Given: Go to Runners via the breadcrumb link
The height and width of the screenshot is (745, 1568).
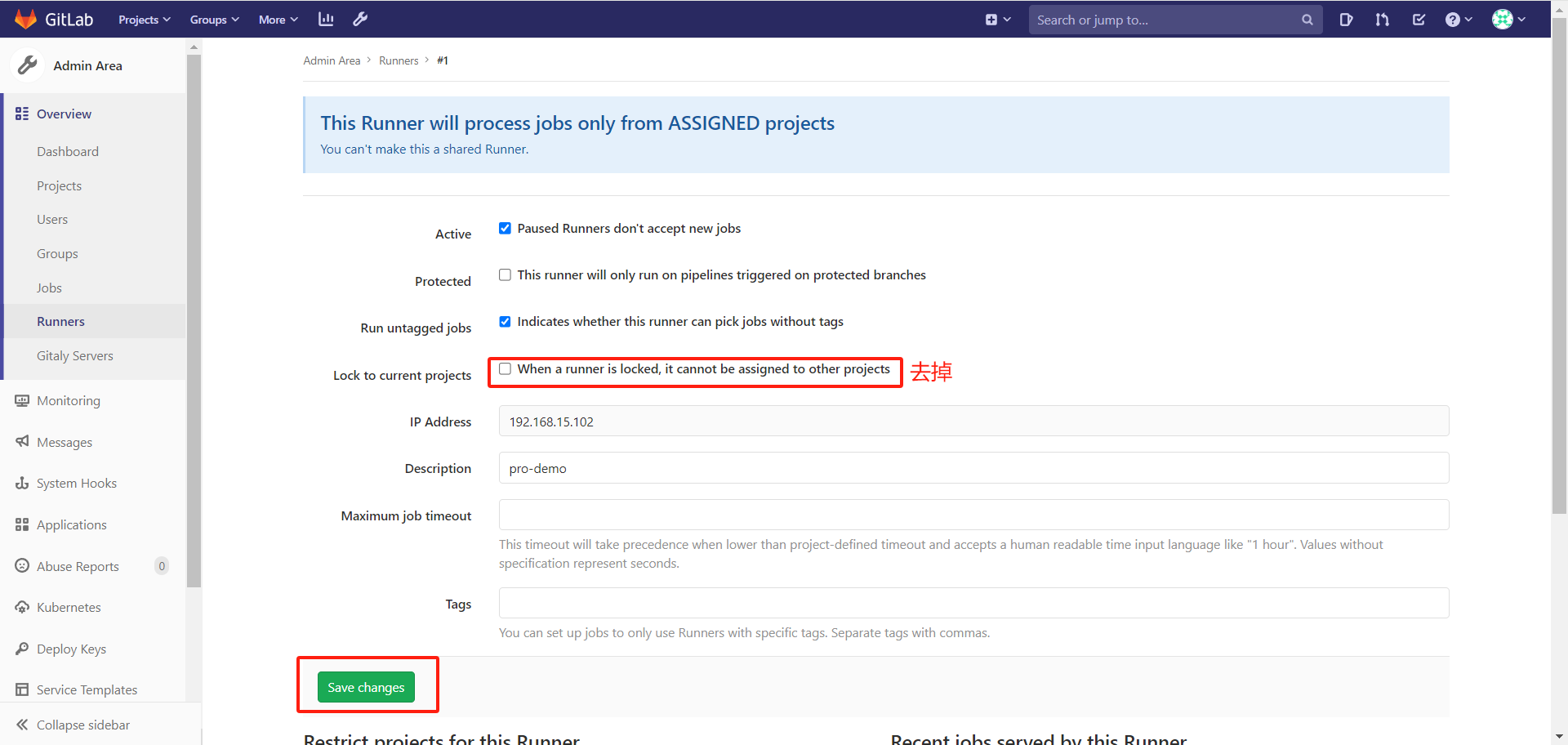Looking at the screenshot, I should (x=399, y=60).
